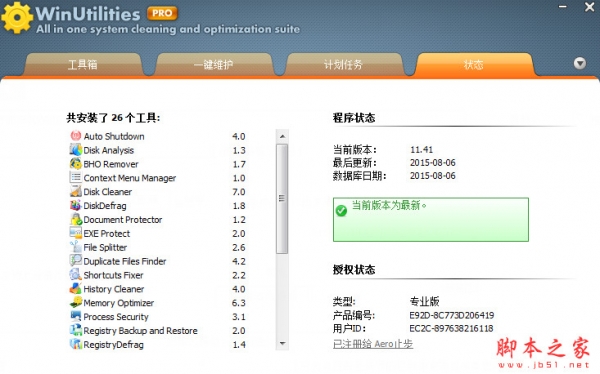This screenshot has height=374, width=600.
Task: Click the Auto Shutdown icon
Action: point(76,136)
